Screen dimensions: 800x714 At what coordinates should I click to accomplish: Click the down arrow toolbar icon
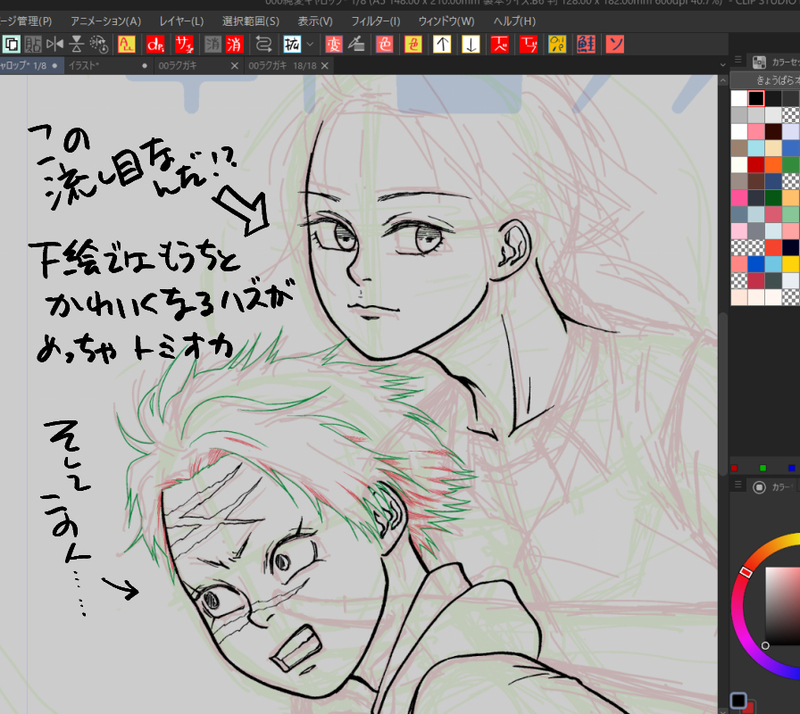(471, 44)
